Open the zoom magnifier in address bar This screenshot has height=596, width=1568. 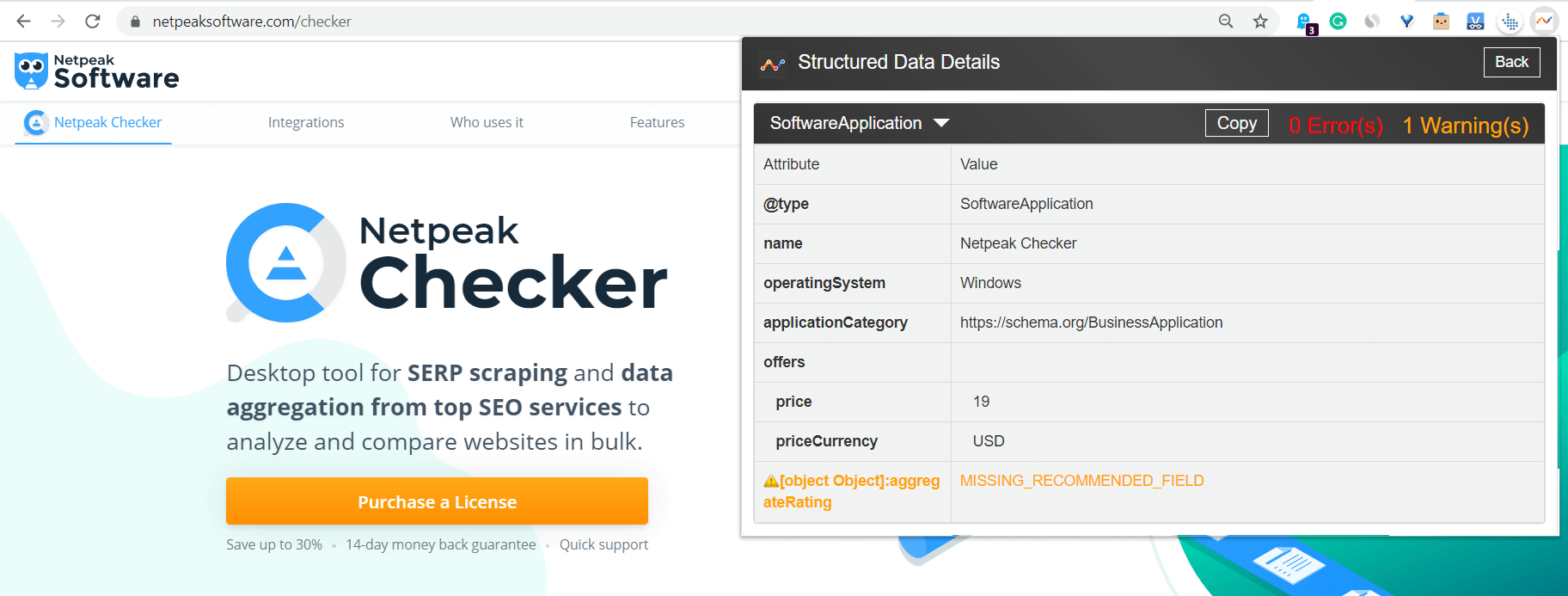(x=1226, y=22)
